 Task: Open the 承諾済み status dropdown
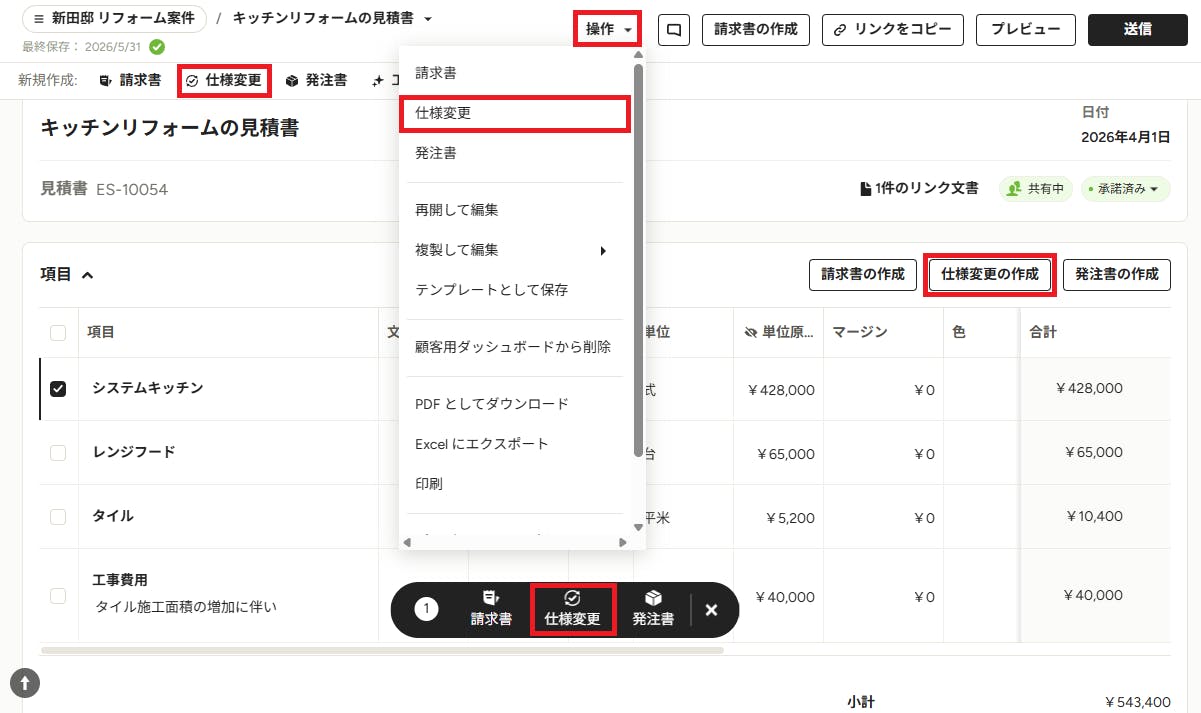[1125, 188]
